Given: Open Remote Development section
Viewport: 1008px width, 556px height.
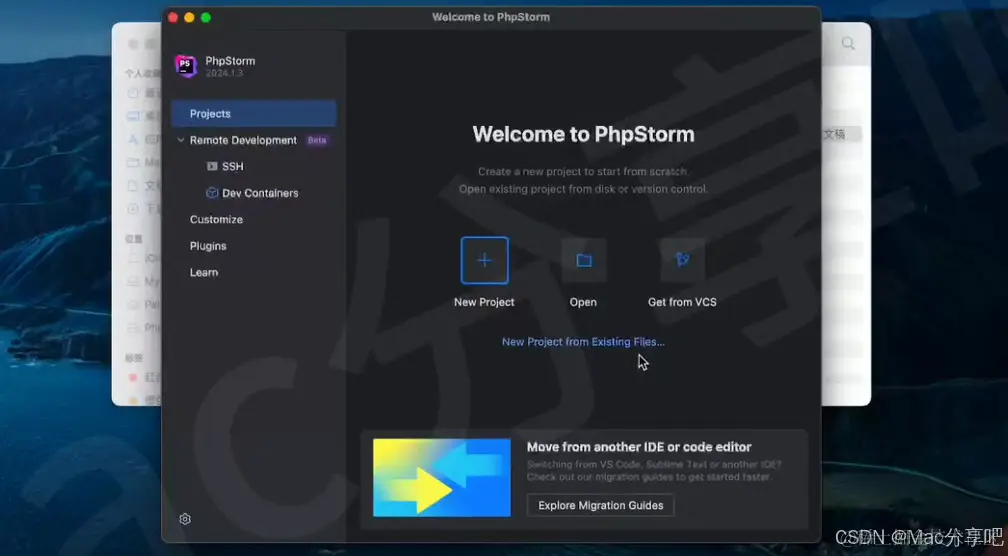Looking at the screenshot, I should pos(243,140).
